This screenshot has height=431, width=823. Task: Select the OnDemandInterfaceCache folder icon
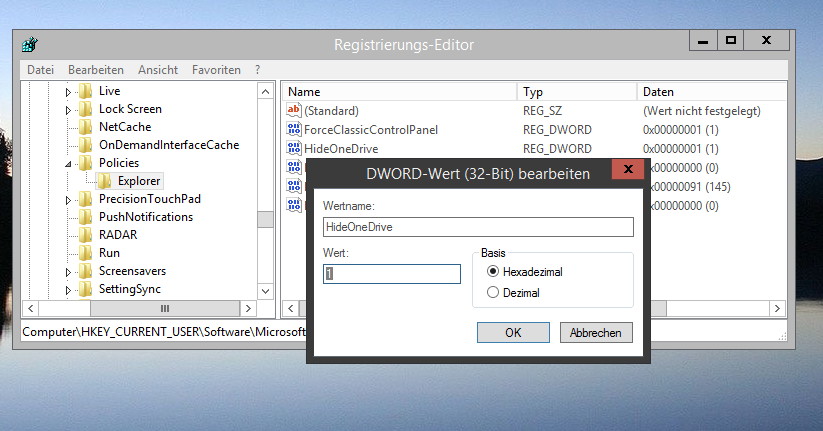tap(86, 145)
